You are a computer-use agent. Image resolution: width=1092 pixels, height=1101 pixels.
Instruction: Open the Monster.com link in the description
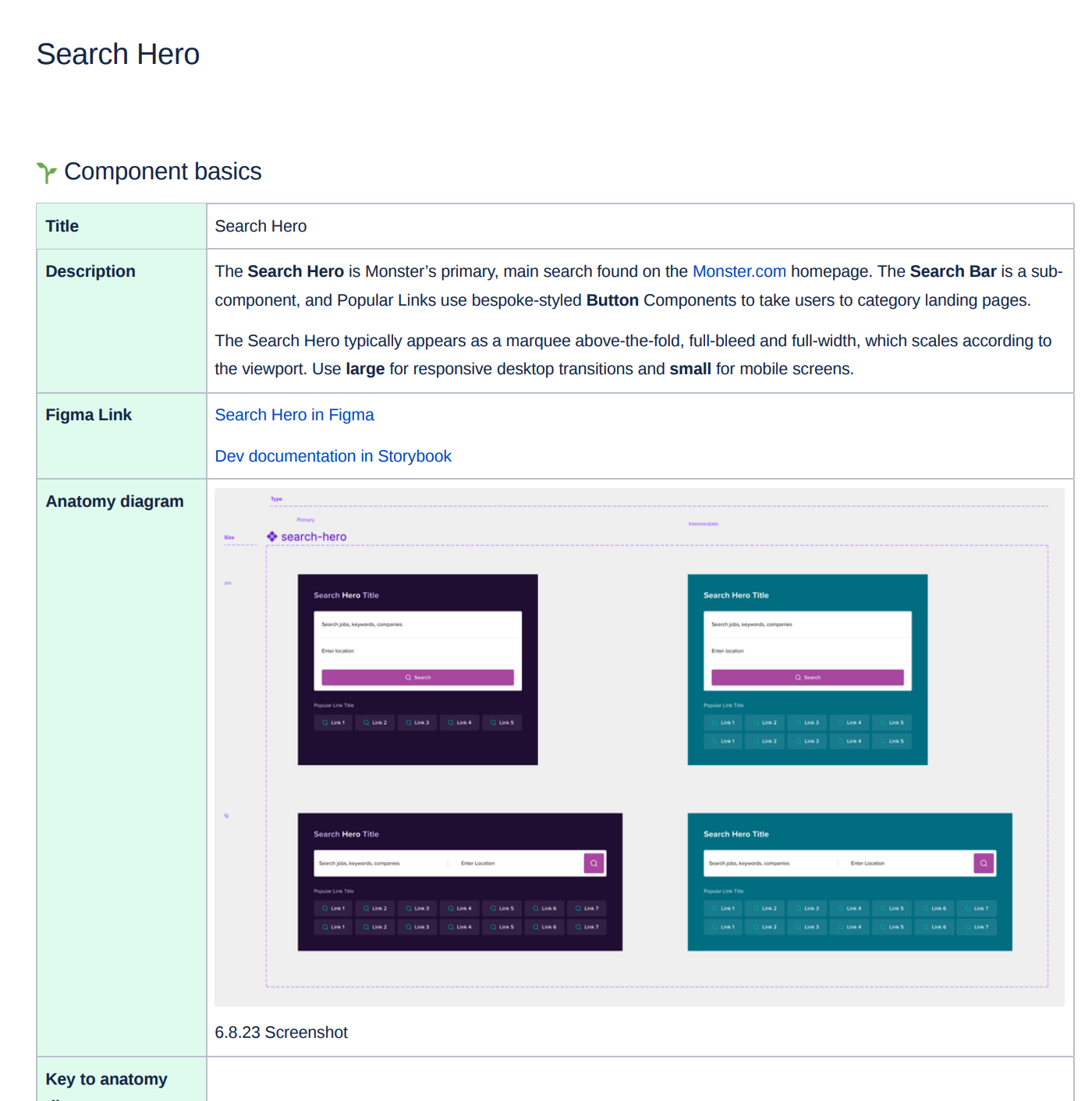739,271
